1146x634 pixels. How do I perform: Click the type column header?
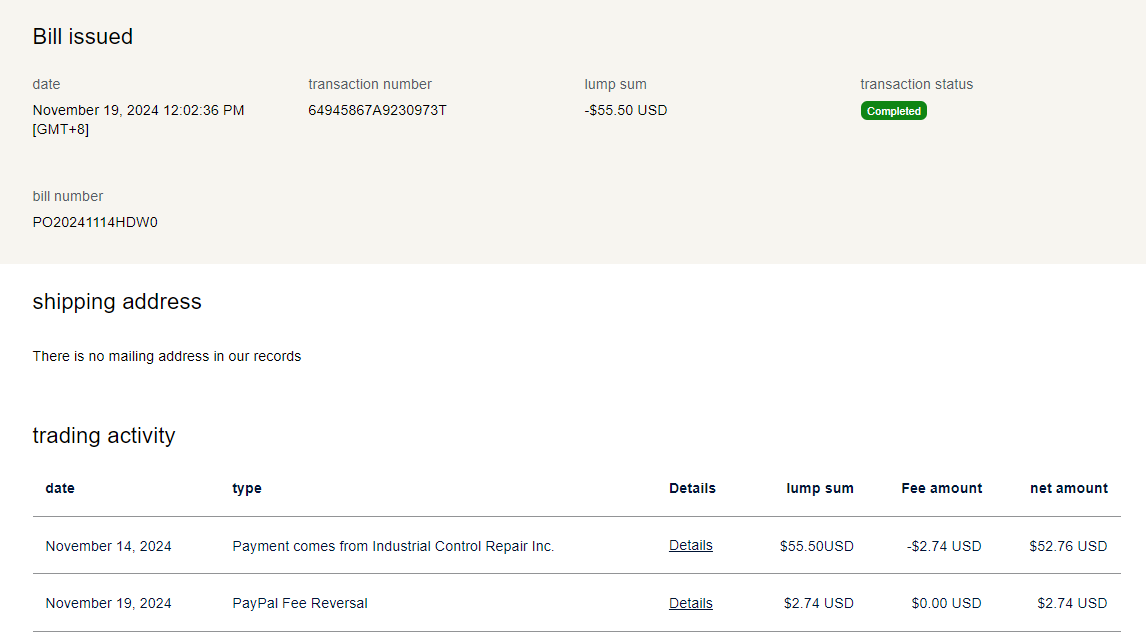[x=247, y=488]
